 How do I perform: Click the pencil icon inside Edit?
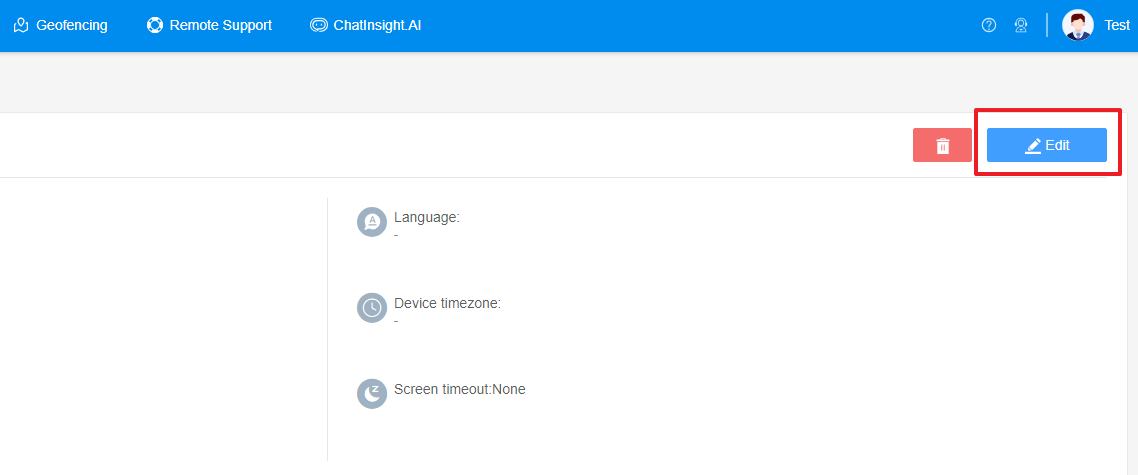pyautogui.click(x=1033, y=146)
